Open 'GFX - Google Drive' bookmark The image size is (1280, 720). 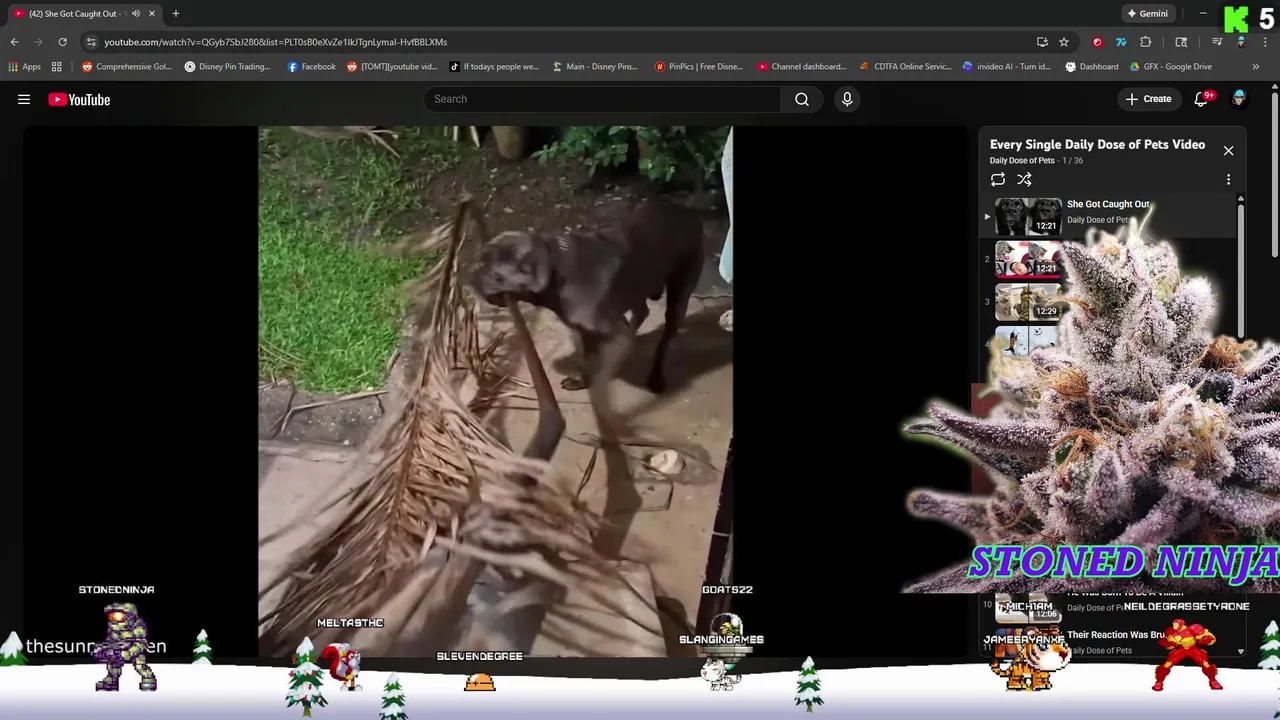pyautogui.click(x=1170, y=67)
